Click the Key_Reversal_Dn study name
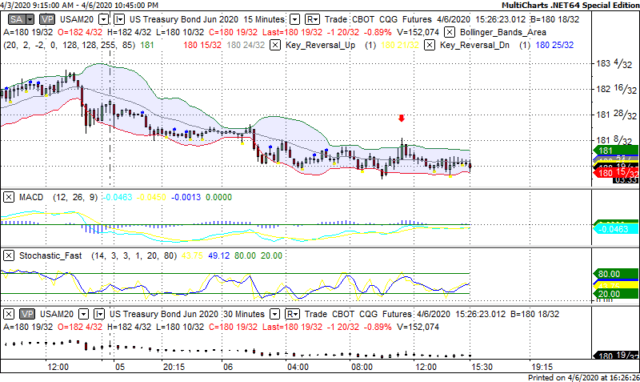Image resolution: width=640 pixels, height=382 pixels. [x=475, y=45]
